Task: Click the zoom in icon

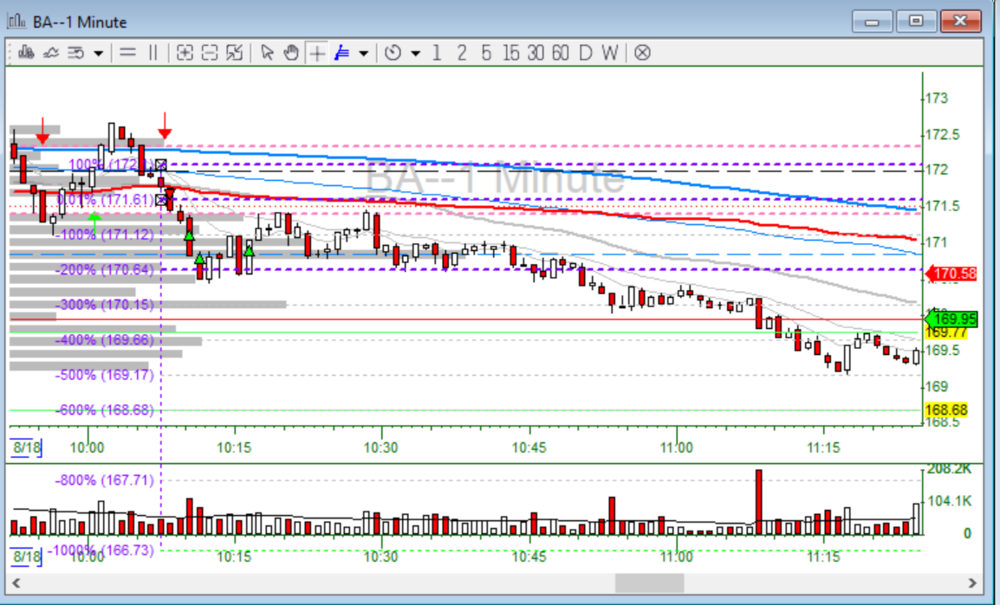Action: 185,53
